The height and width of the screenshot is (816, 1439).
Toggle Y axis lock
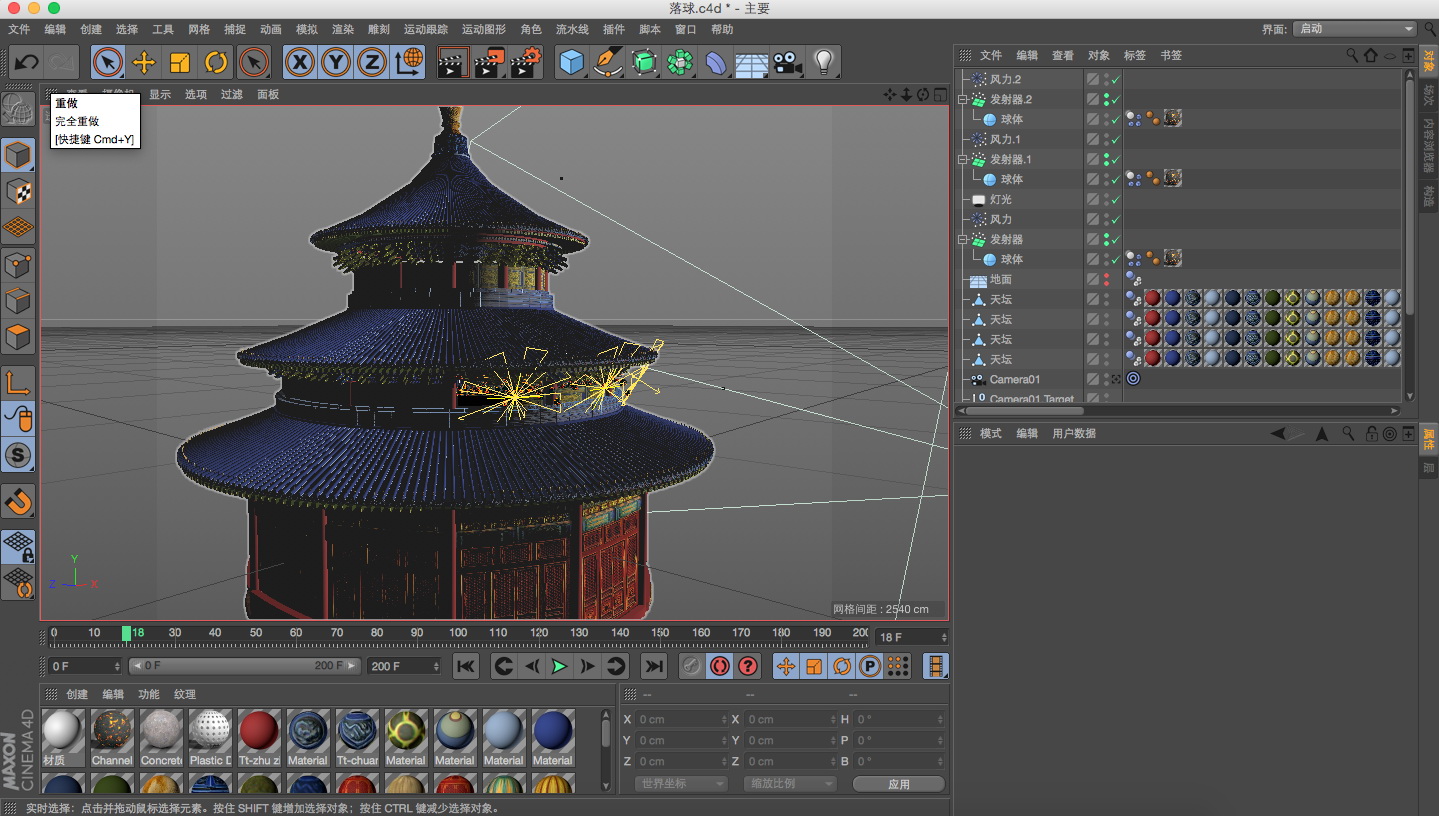point(335,63)
